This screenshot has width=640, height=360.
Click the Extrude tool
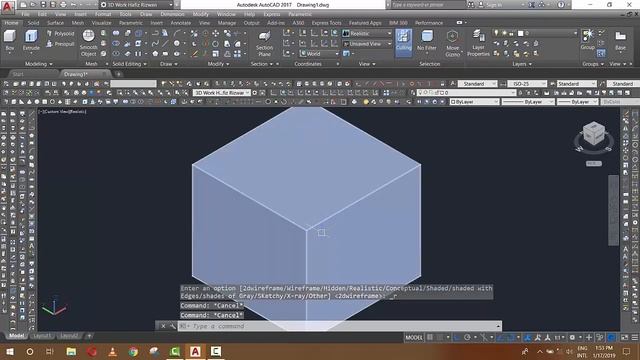(31, 40)
